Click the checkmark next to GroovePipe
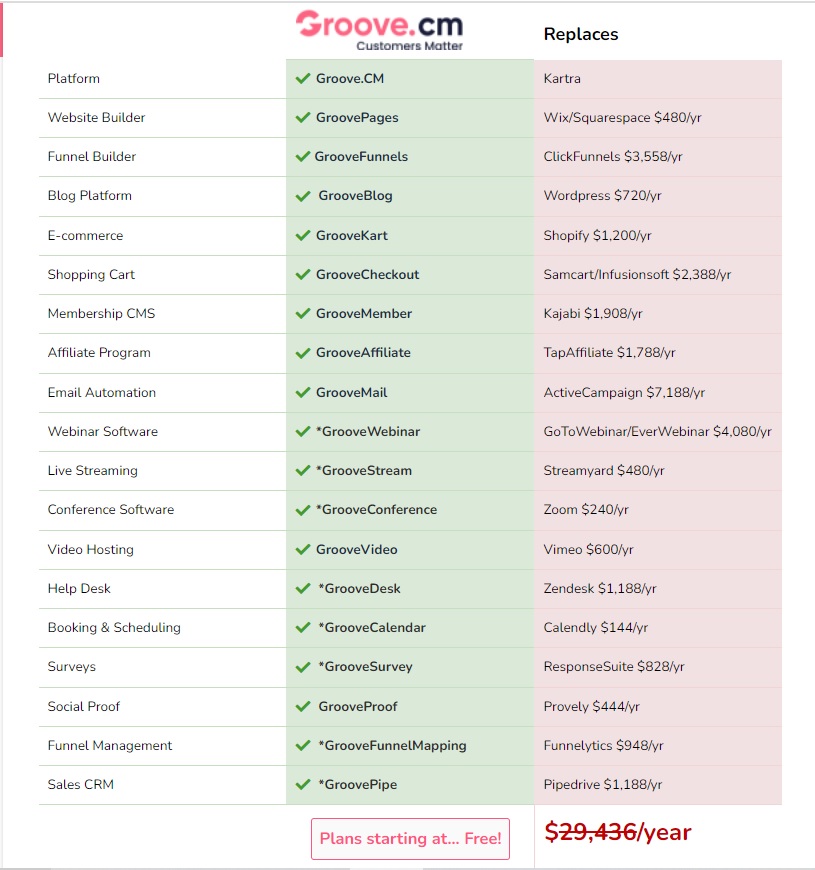The width and height of the screenshot is (815, 870). click(x=303, y=785)
